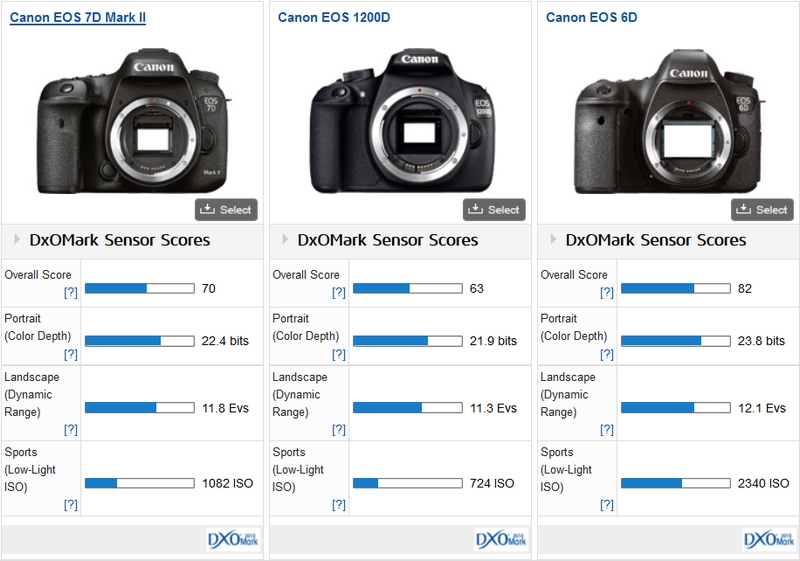This screenshot has height=561, width=800.
Task: Open Overall Score help [?] for 7D Mark II
Action: [x=70, y=292]
